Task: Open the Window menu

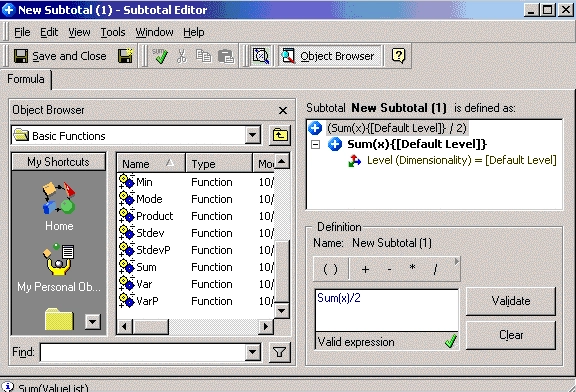Action: (x=154, y=32)
